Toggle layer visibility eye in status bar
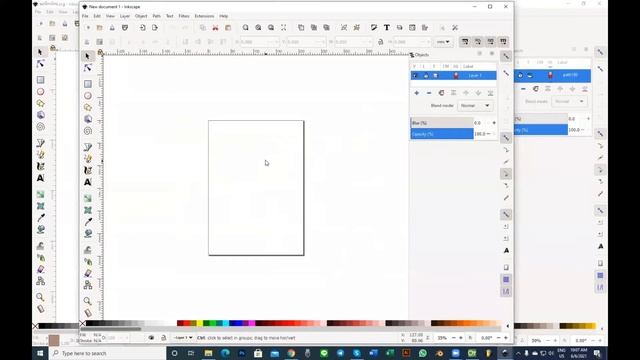The width and height of the screenshot is (640, 360). pos(151,338)
